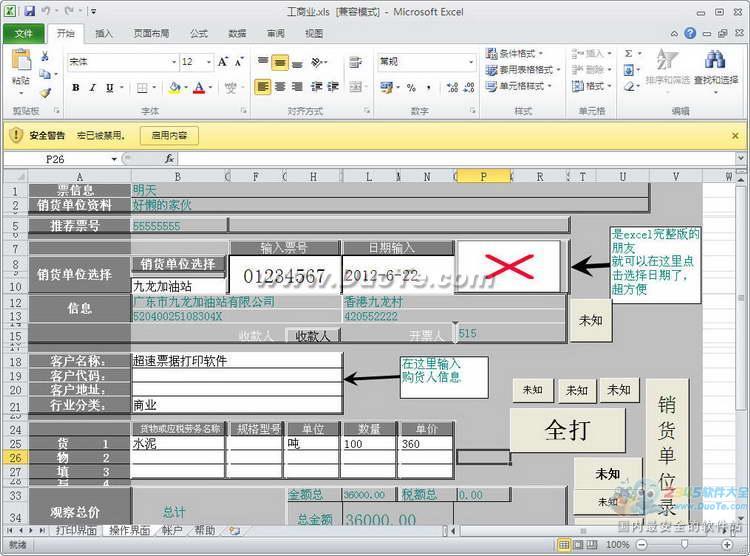The height and width of the screenshot is (556, 750).
Task: Toggle Underline formatting
Action: pos(110,88)
